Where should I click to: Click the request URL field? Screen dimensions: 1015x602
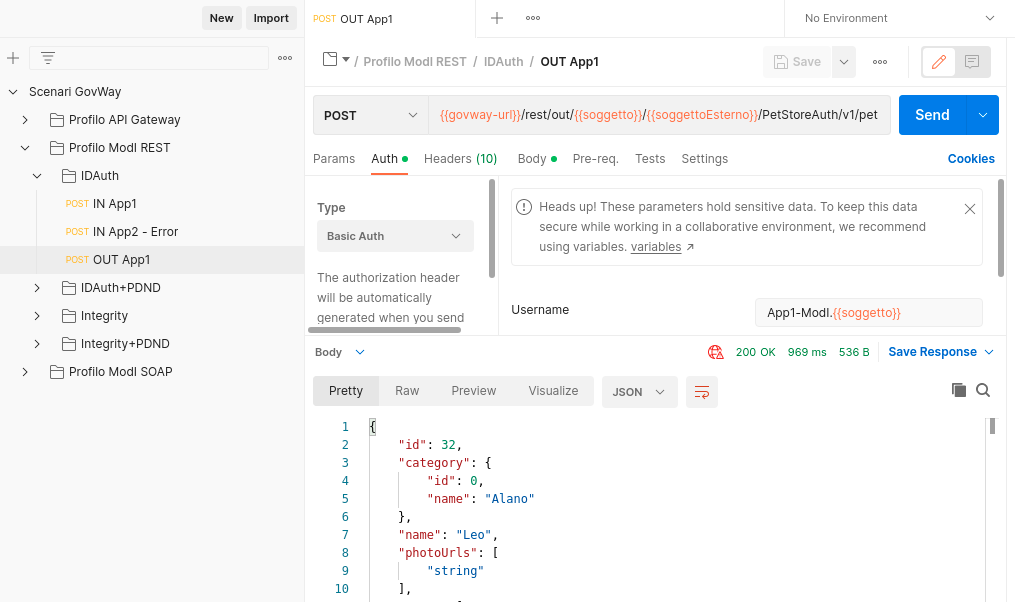659,115
